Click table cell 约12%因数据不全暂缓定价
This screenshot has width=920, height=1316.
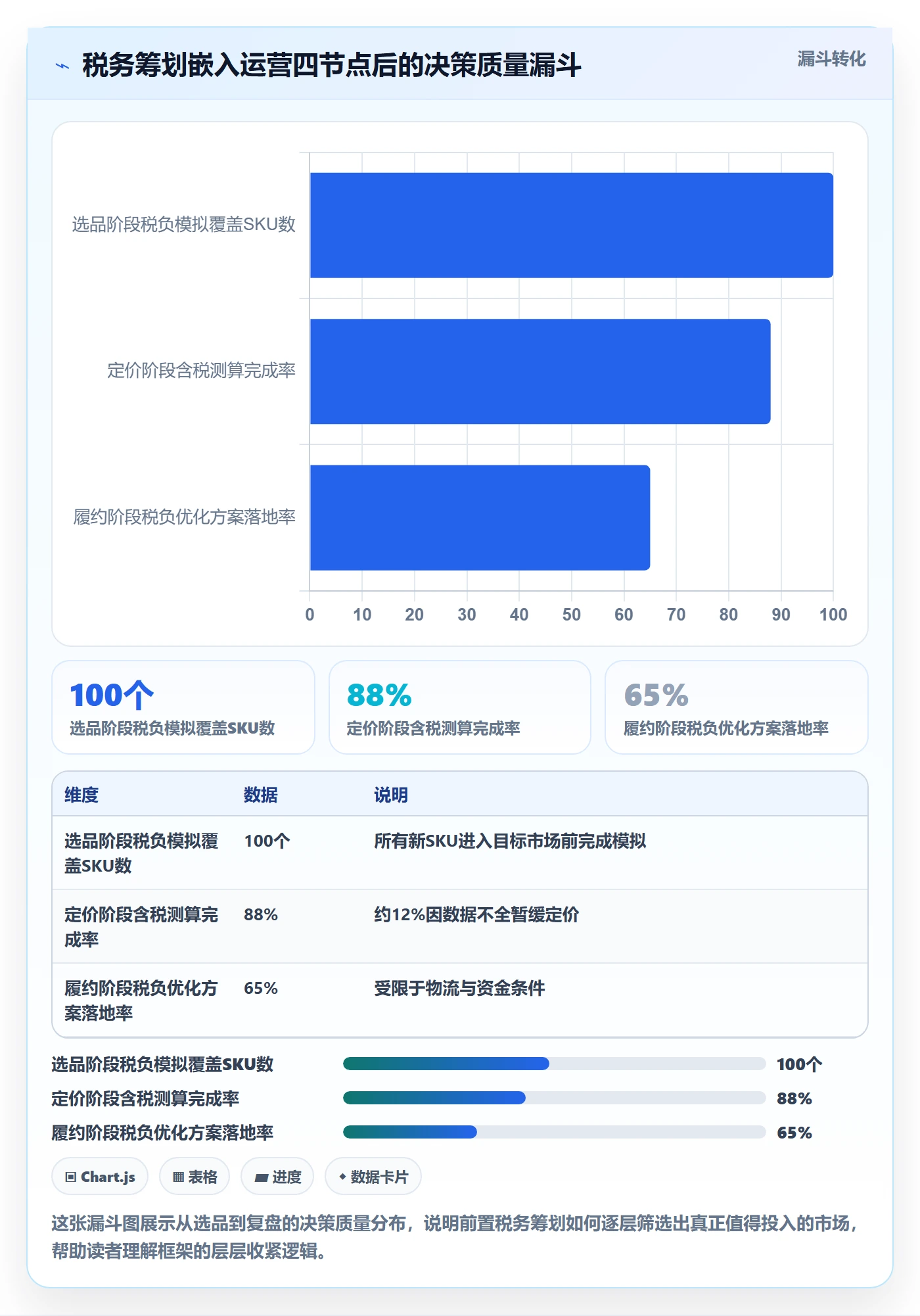[x=476, y=914]
